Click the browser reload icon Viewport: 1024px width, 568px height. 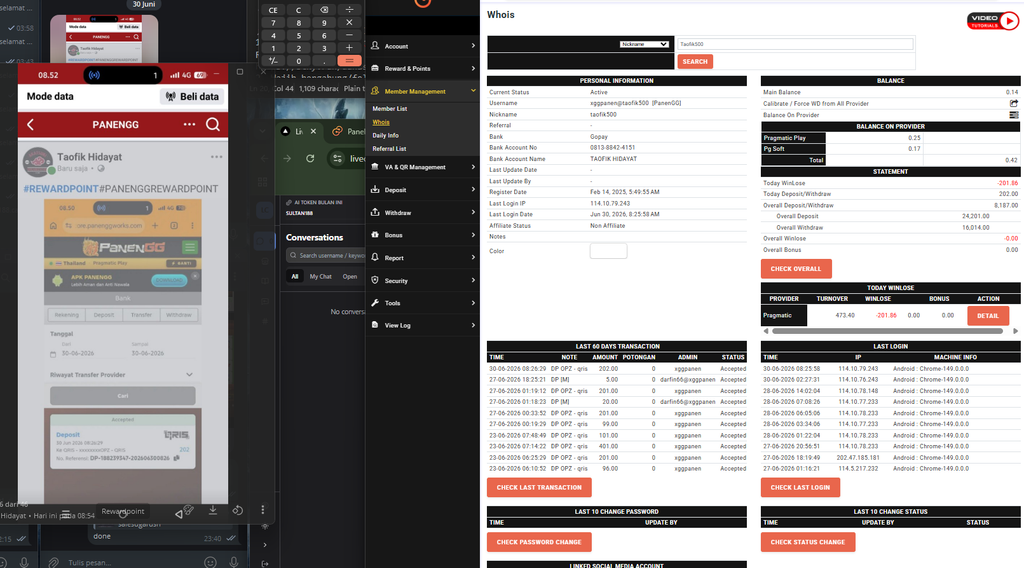click(x=310, y=158)
